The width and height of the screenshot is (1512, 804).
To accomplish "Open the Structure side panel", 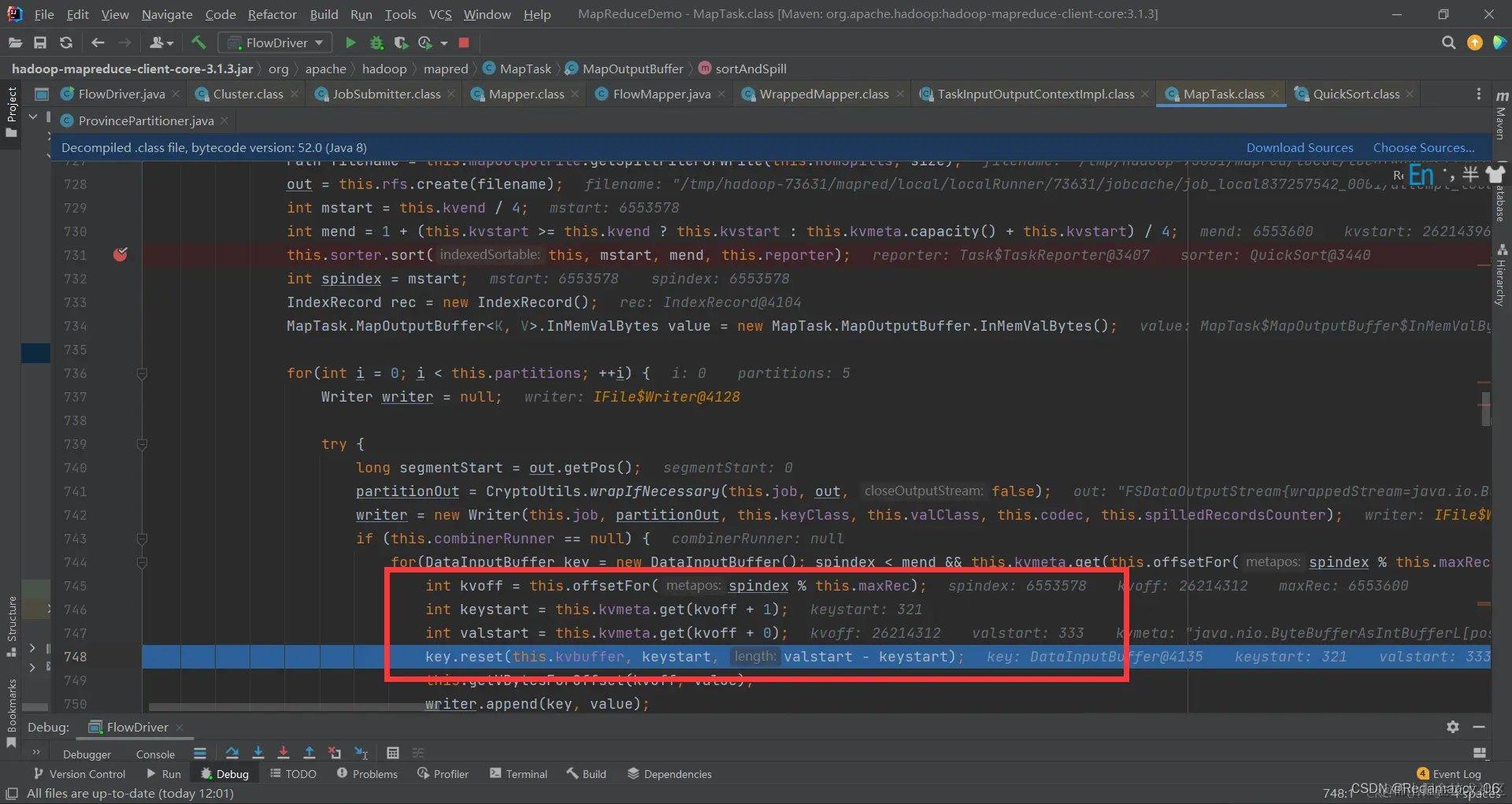I will point(11,626).
